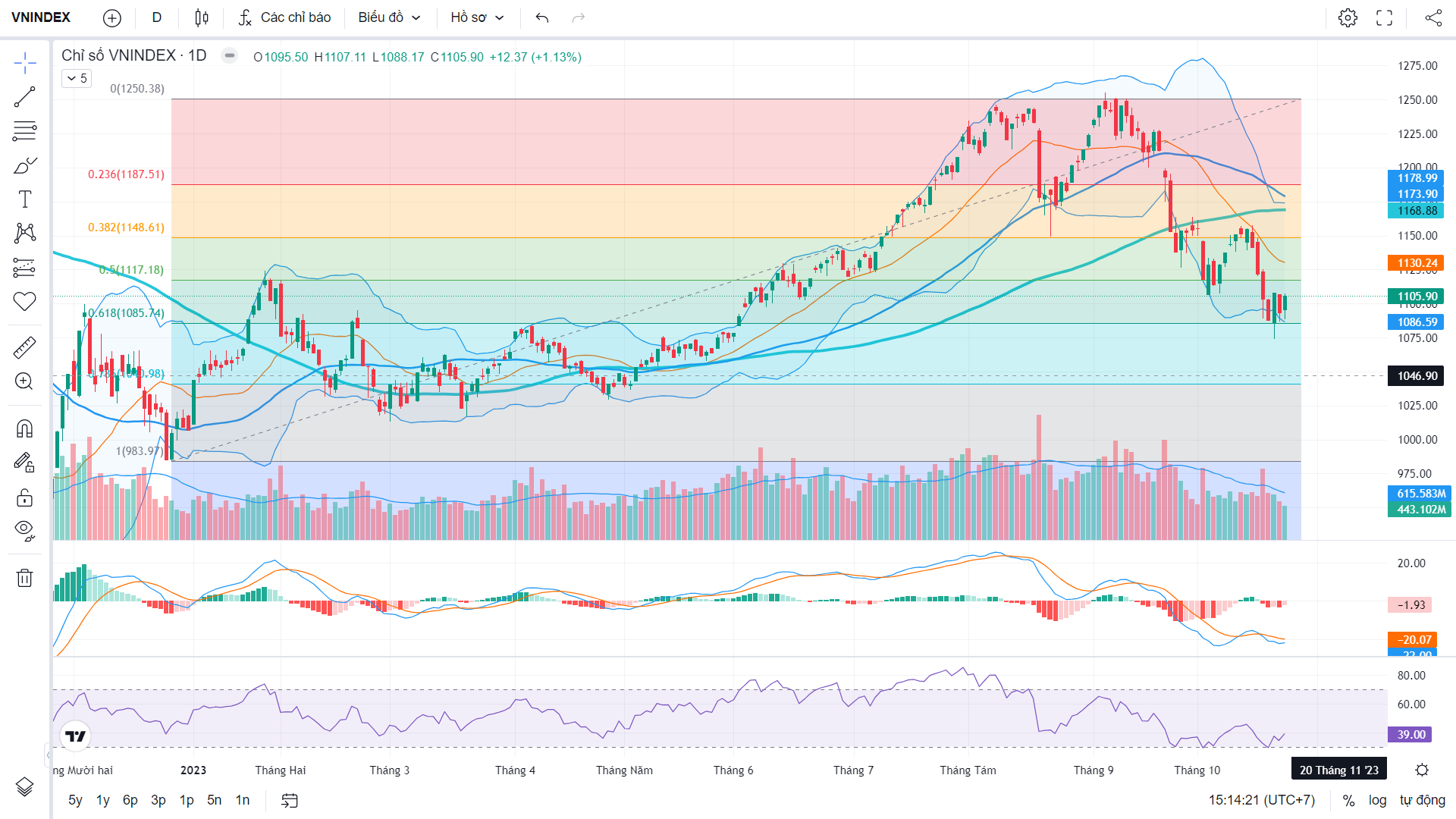The height and width of the screenshot is (819, 1456).
Task: Change the candlestick chart style
Action: pos(201,17)
